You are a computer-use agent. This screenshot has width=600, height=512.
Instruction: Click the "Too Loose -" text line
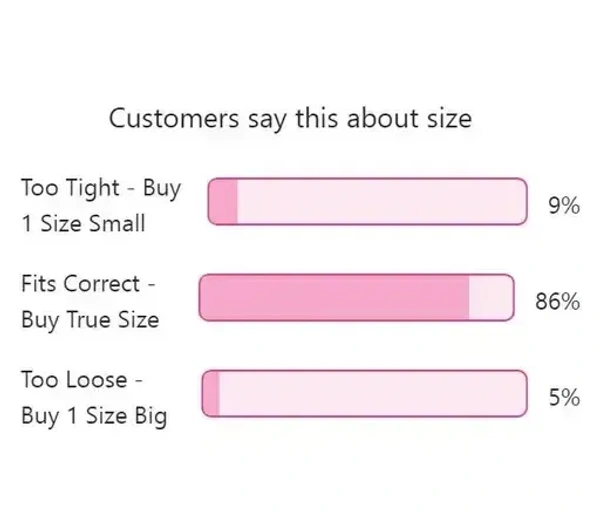(x=82, y=380)
